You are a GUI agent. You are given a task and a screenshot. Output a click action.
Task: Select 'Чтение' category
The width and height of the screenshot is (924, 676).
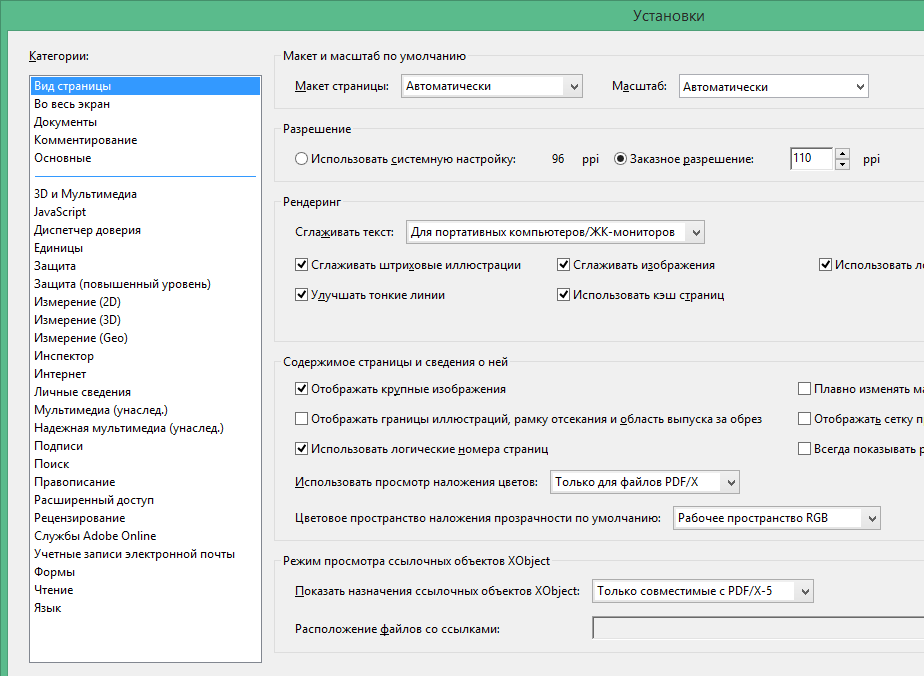(145, 590)
